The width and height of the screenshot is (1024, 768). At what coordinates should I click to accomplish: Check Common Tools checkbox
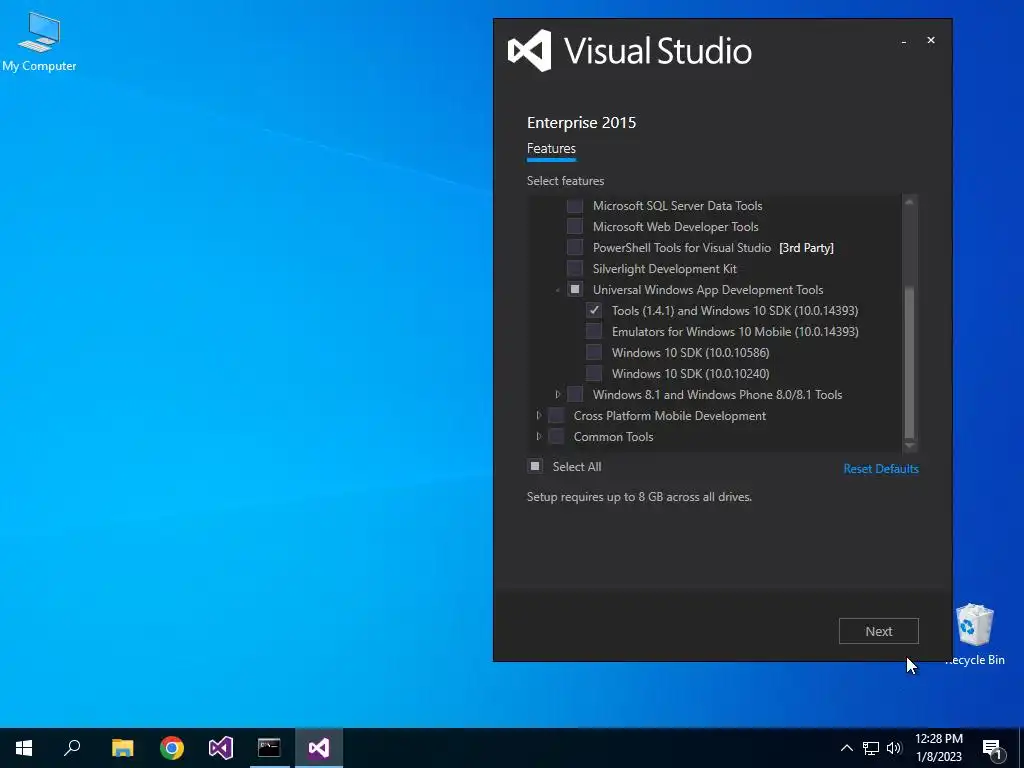click(x=556, y=436)
